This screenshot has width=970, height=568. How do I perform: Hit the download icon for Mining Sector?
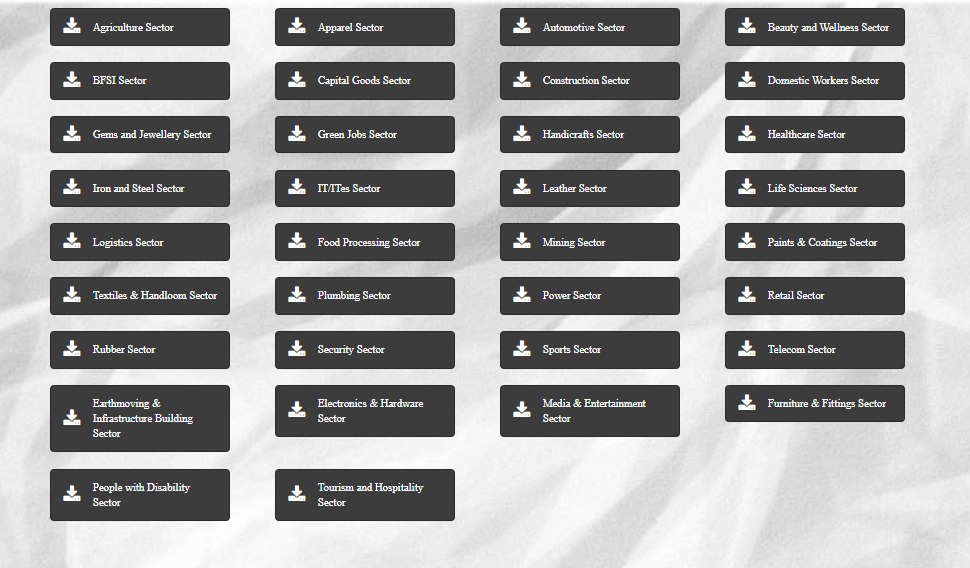coord(522,242)
